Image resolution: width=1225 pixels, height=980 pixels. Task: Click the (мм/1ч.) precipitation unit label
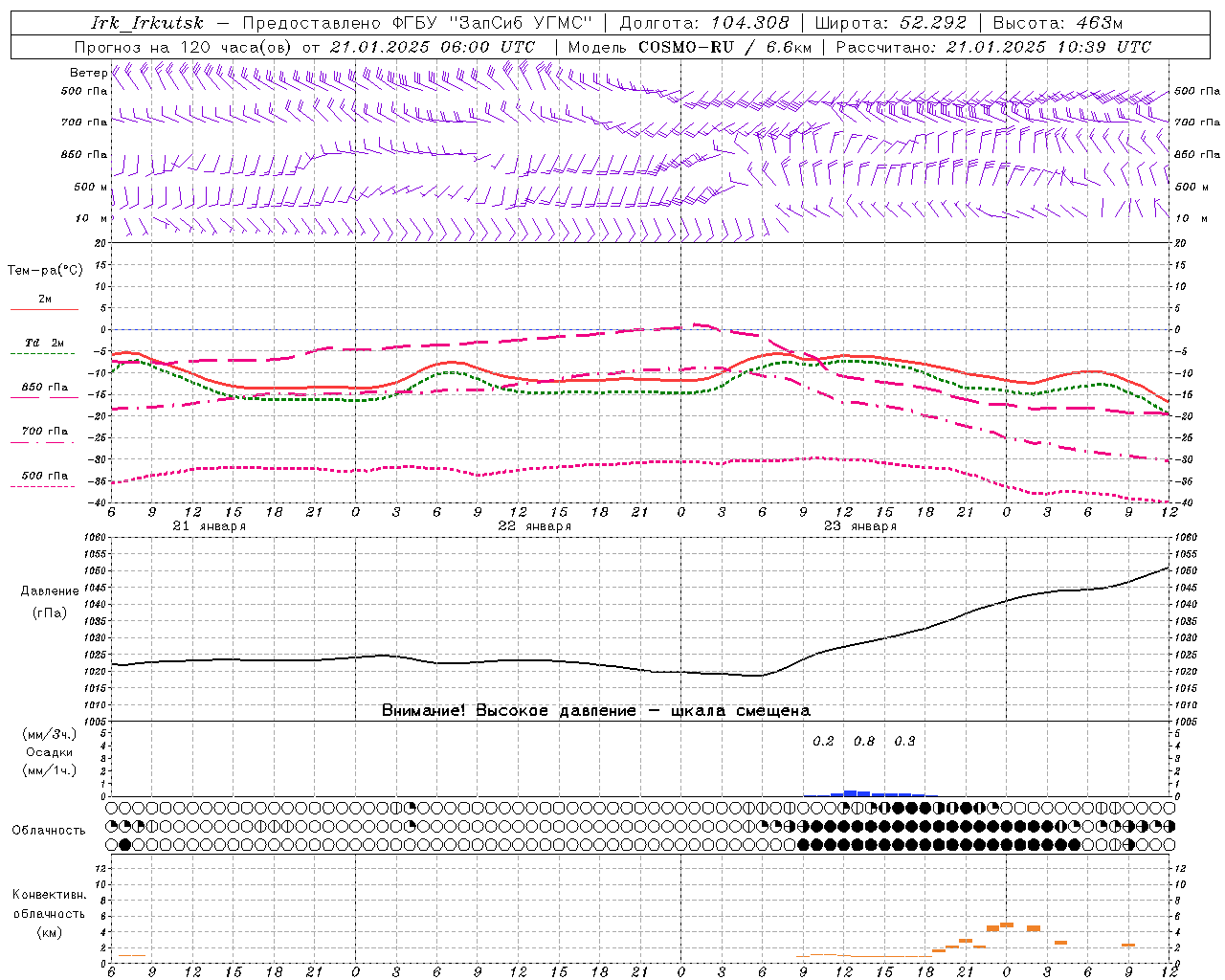tap(49, 770)
